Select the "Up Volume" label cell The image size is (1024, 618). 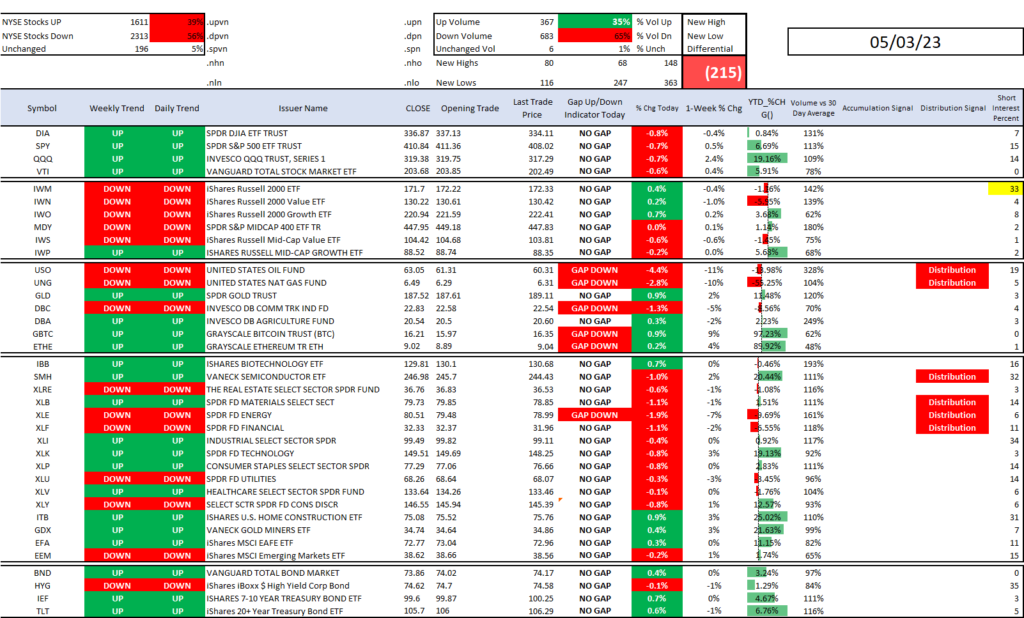(x=458, y=22)
